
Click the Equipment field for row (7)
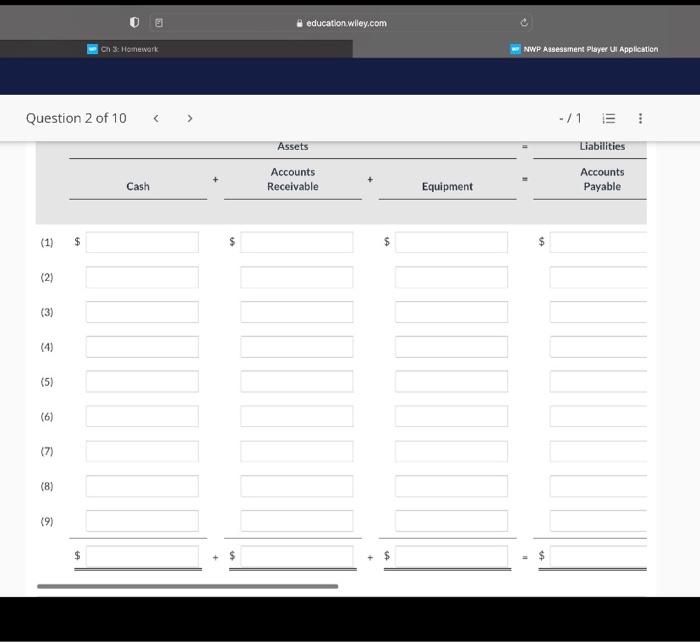pyautogui.click(x=451, y=451)
